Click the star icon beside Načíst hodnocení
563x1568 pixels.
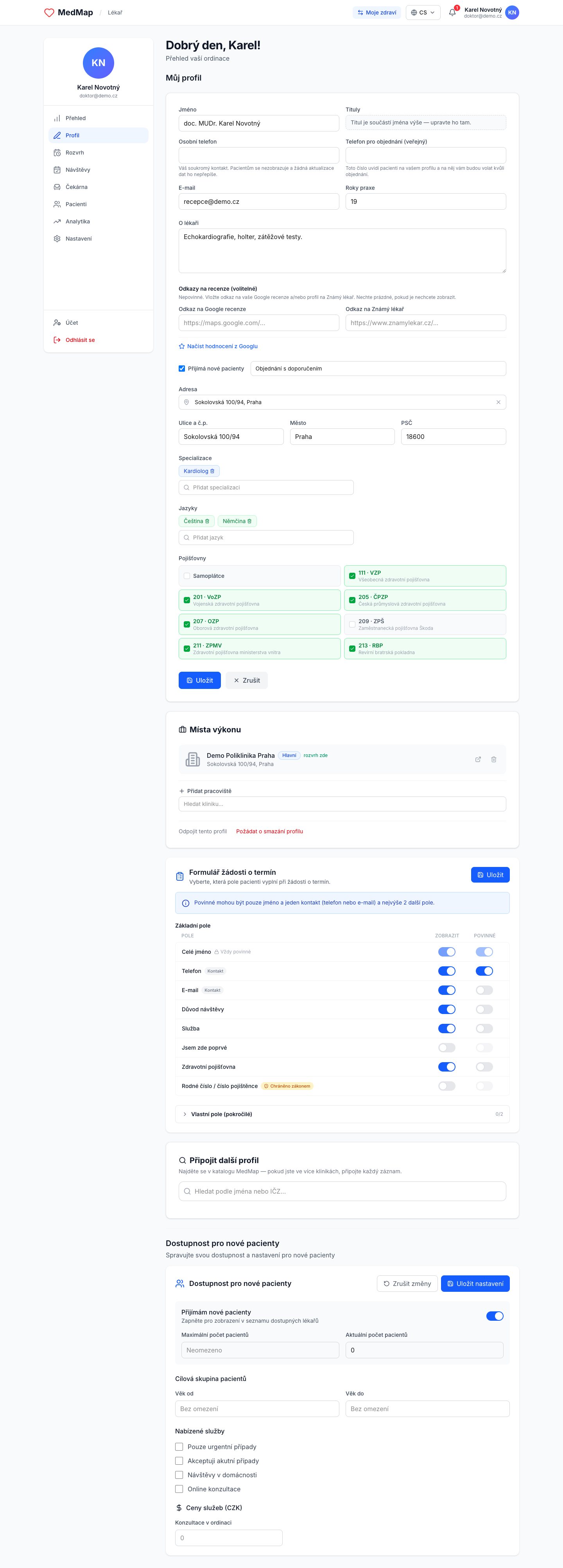[182, 346]
